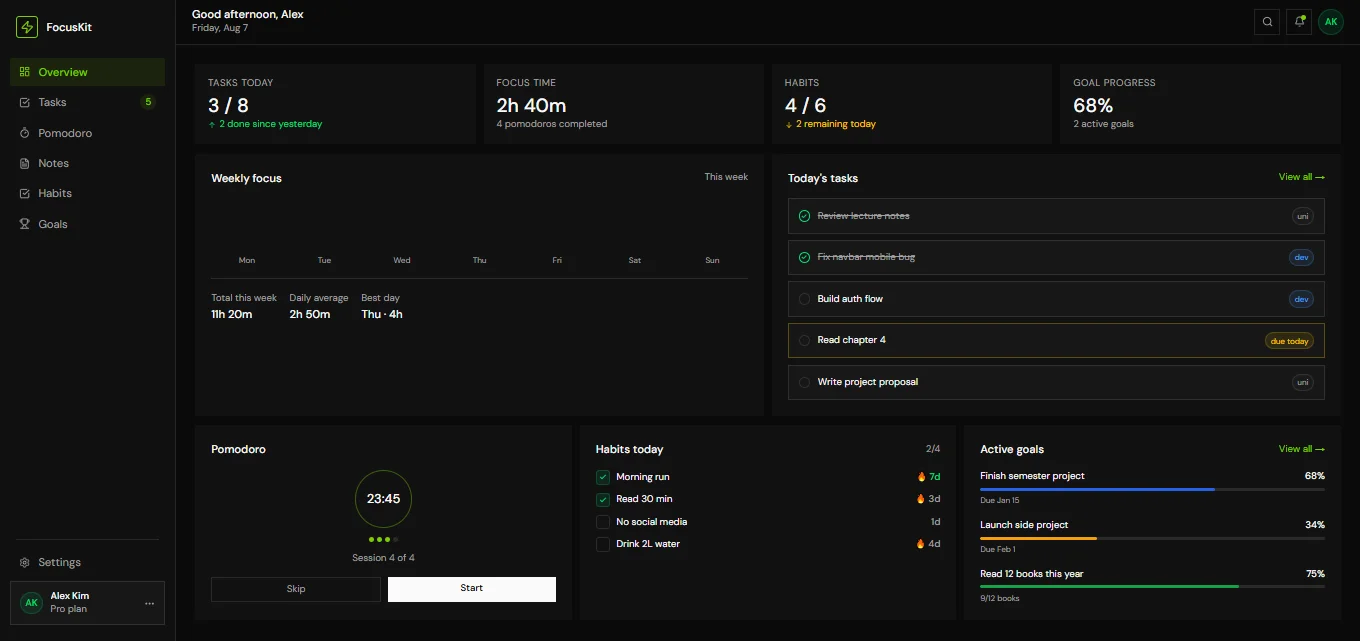Click Read 12 books progress bar
The image size is (1360, 641).
tap(1152, 587)
